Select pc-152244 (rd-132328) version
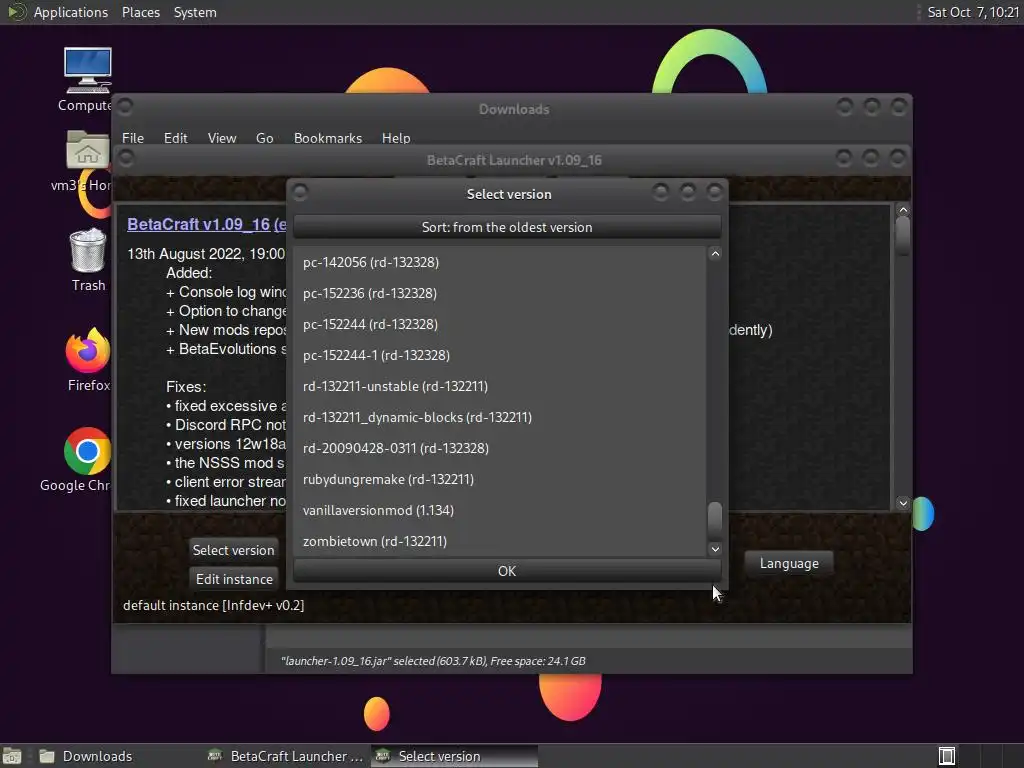 [500, 324]
